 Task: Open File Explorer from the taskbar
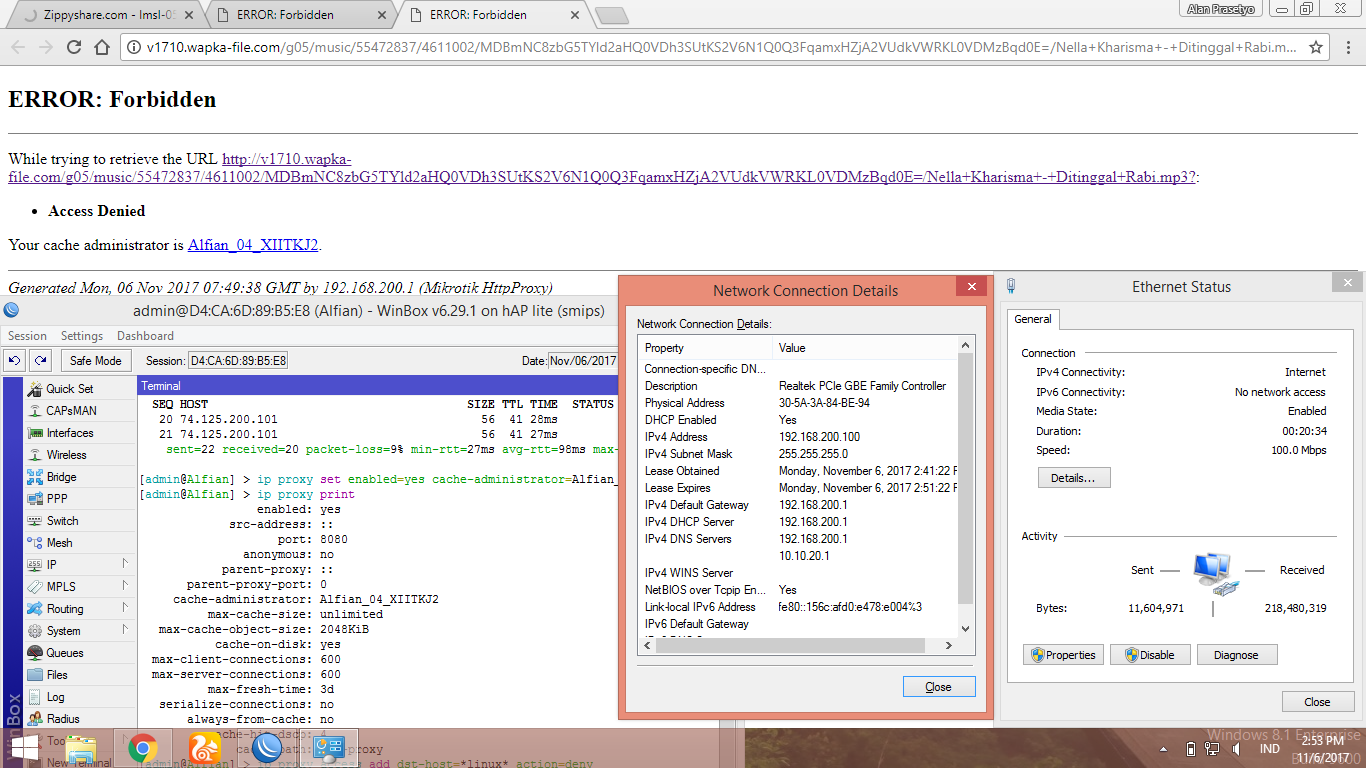82,748
